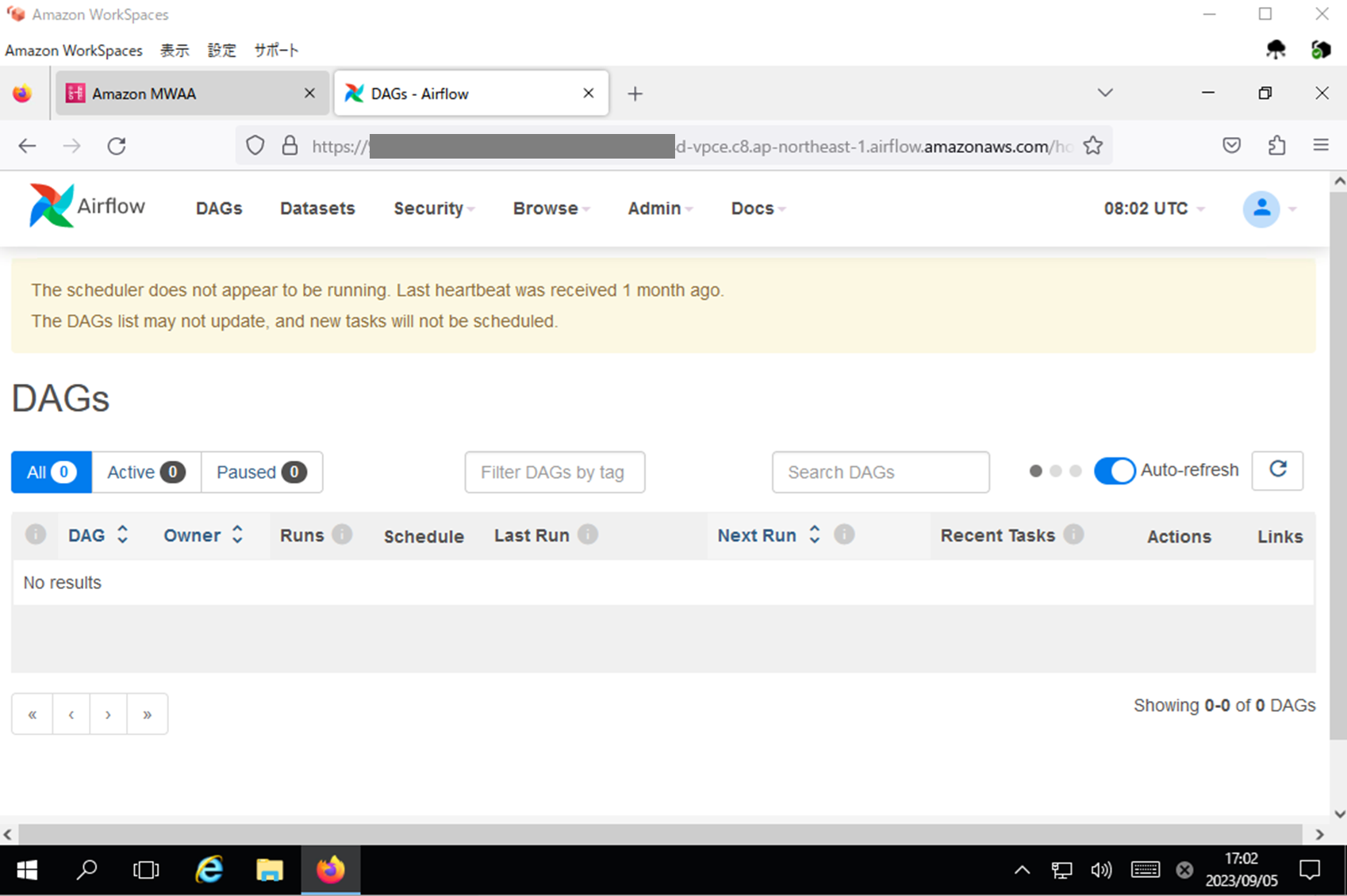Go to first page of pagination

33,714
